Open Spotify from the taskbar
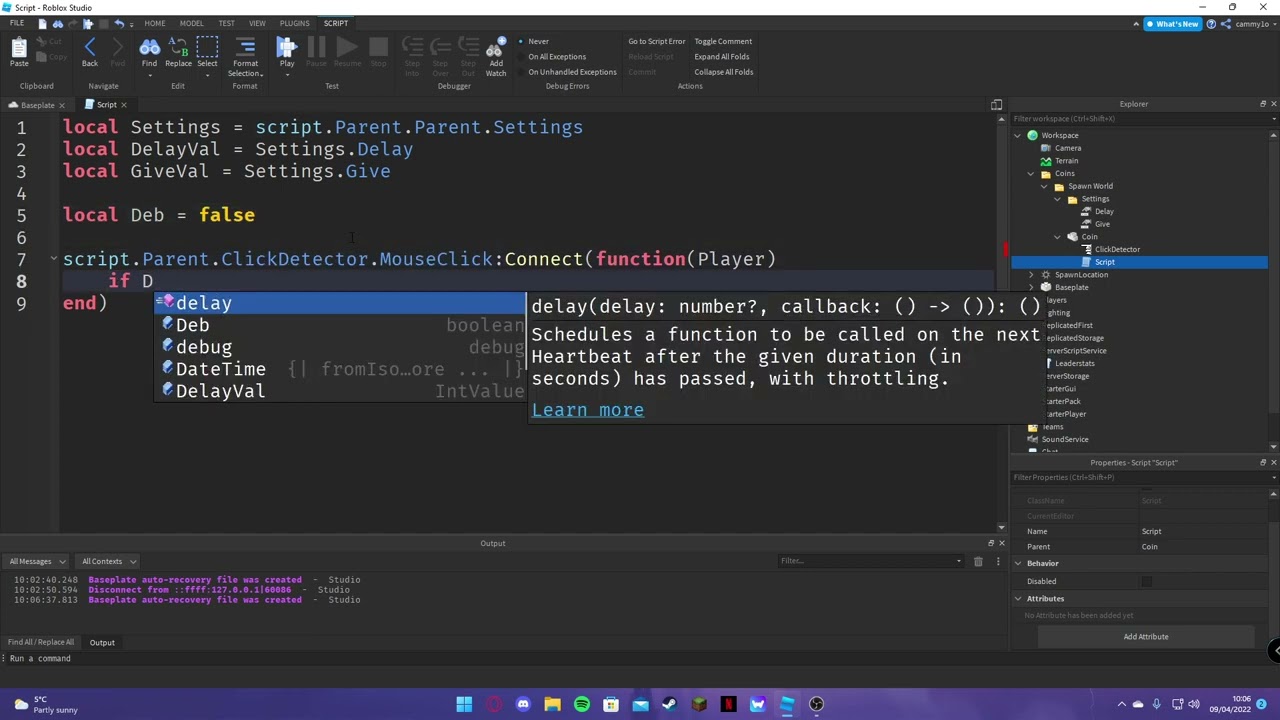Image resolution: width=1280 pixels, height=720 pixels. pyautogui.click(x=582, y=704)
